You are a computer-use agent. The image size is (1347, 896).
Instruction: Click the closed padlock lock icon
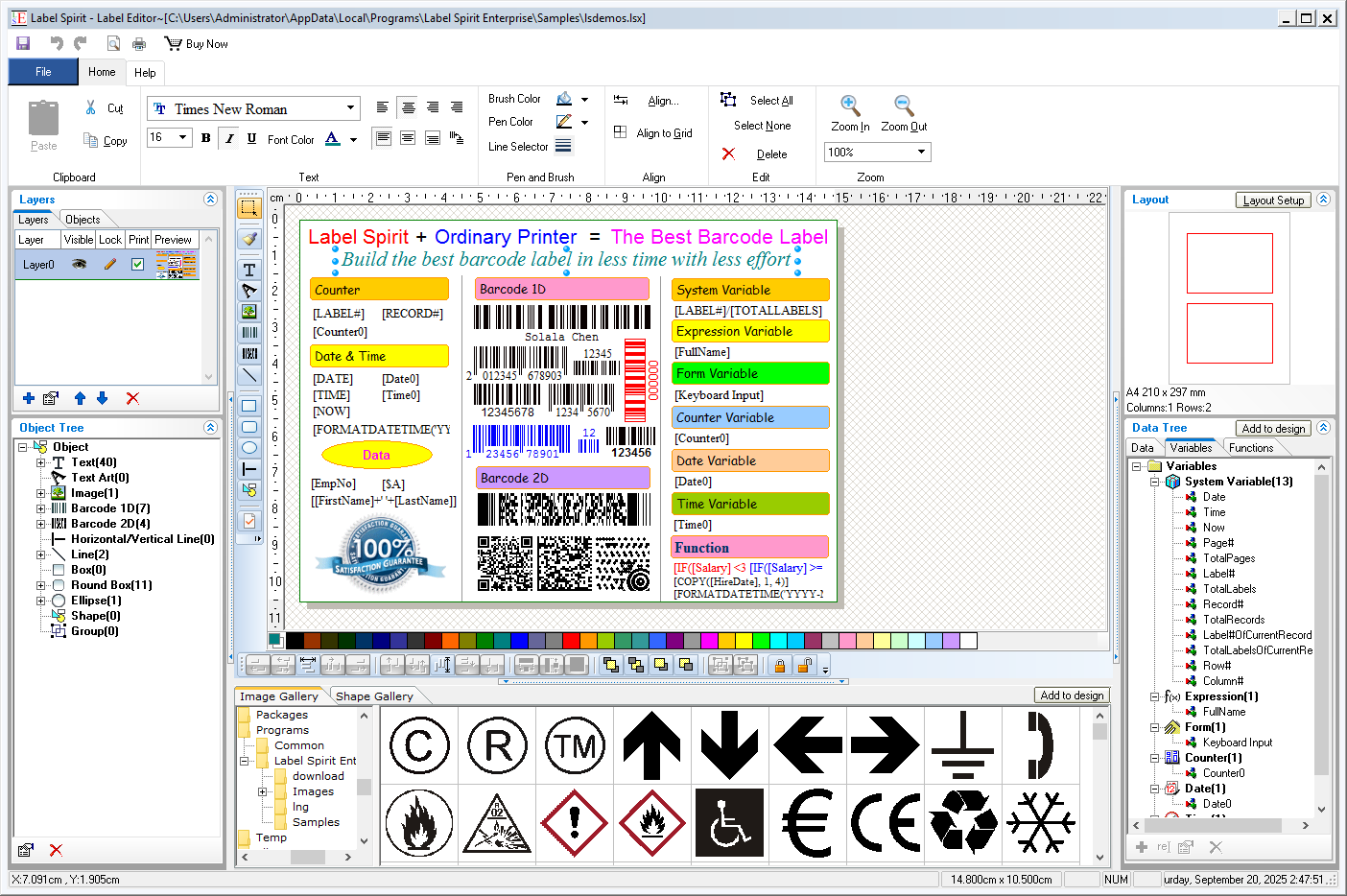tap(779, 665)
